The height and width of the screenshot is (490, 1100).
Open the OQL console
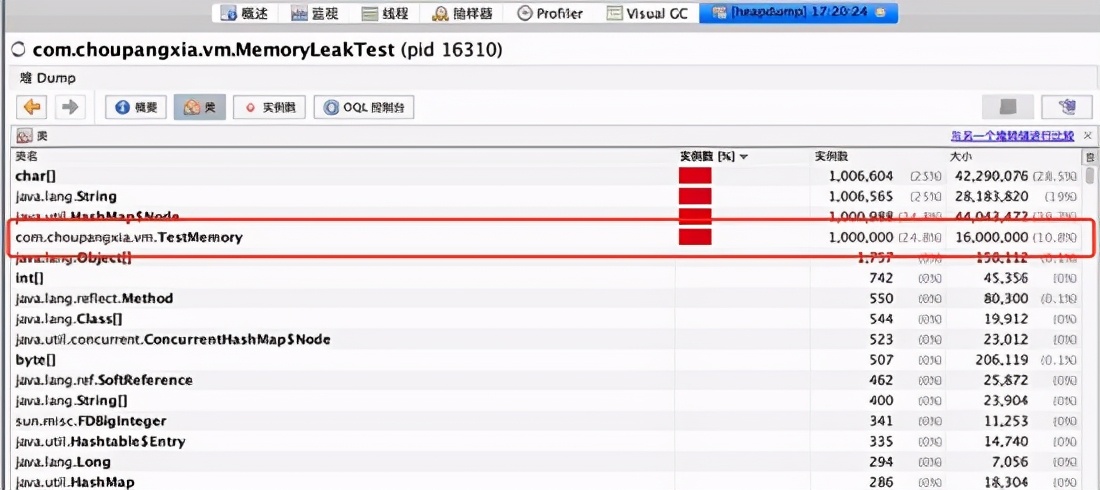point(363,107)
